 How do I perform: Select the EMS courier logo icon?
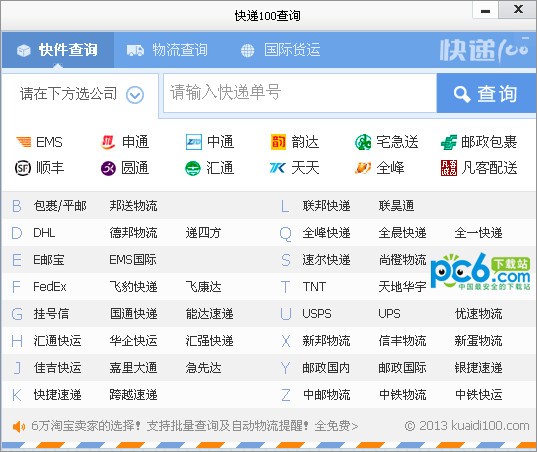click(x=24, y=142)
